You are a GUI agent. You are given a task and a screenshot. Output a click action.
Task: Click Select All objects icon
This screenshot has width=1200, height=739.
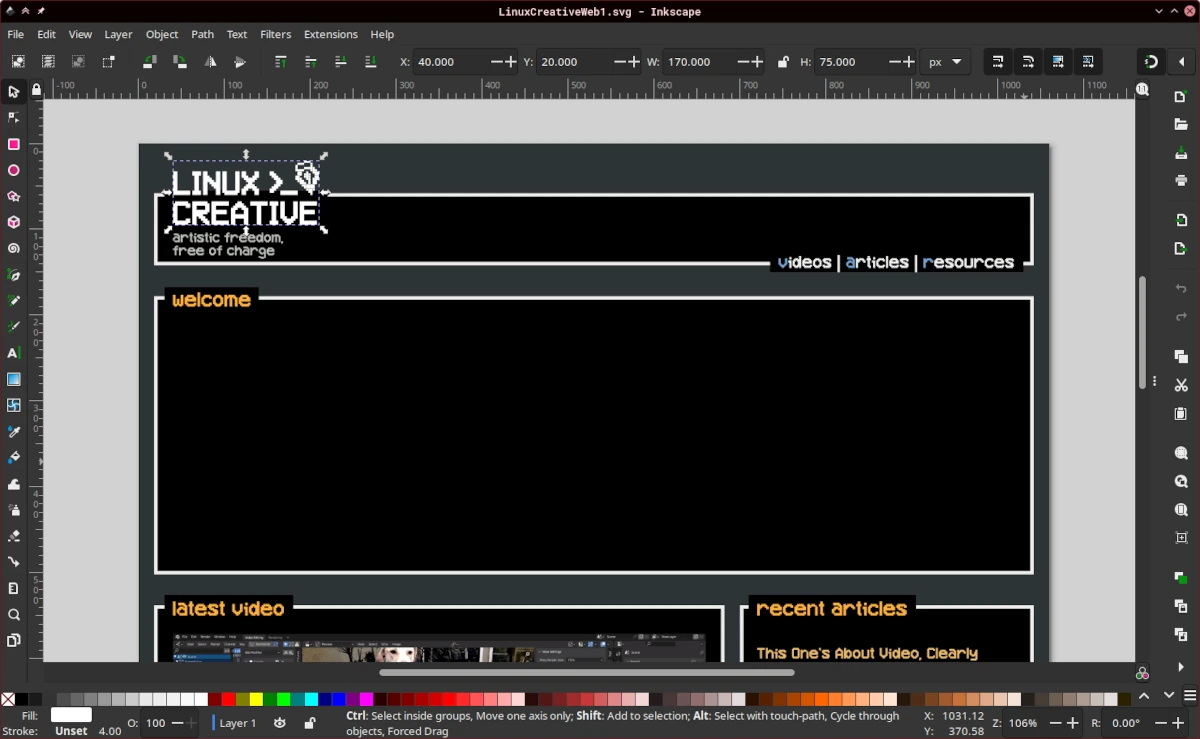[x=17, y=62]
